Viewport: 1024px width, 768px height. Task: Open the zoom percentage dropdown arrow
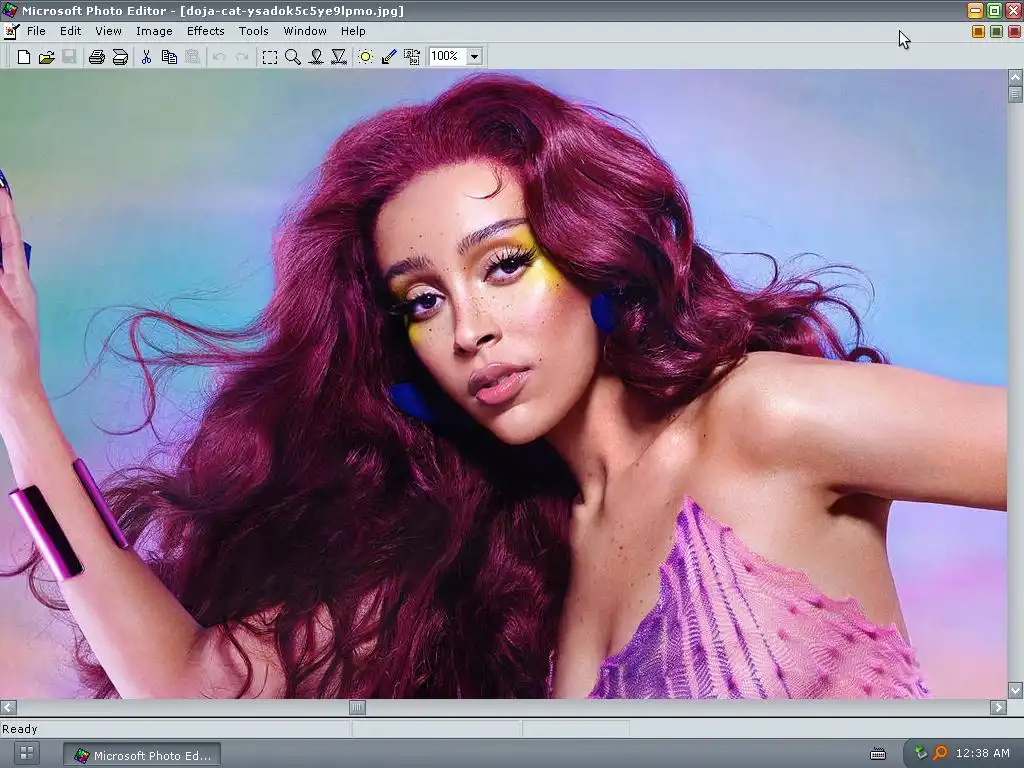tap(475, 57)
